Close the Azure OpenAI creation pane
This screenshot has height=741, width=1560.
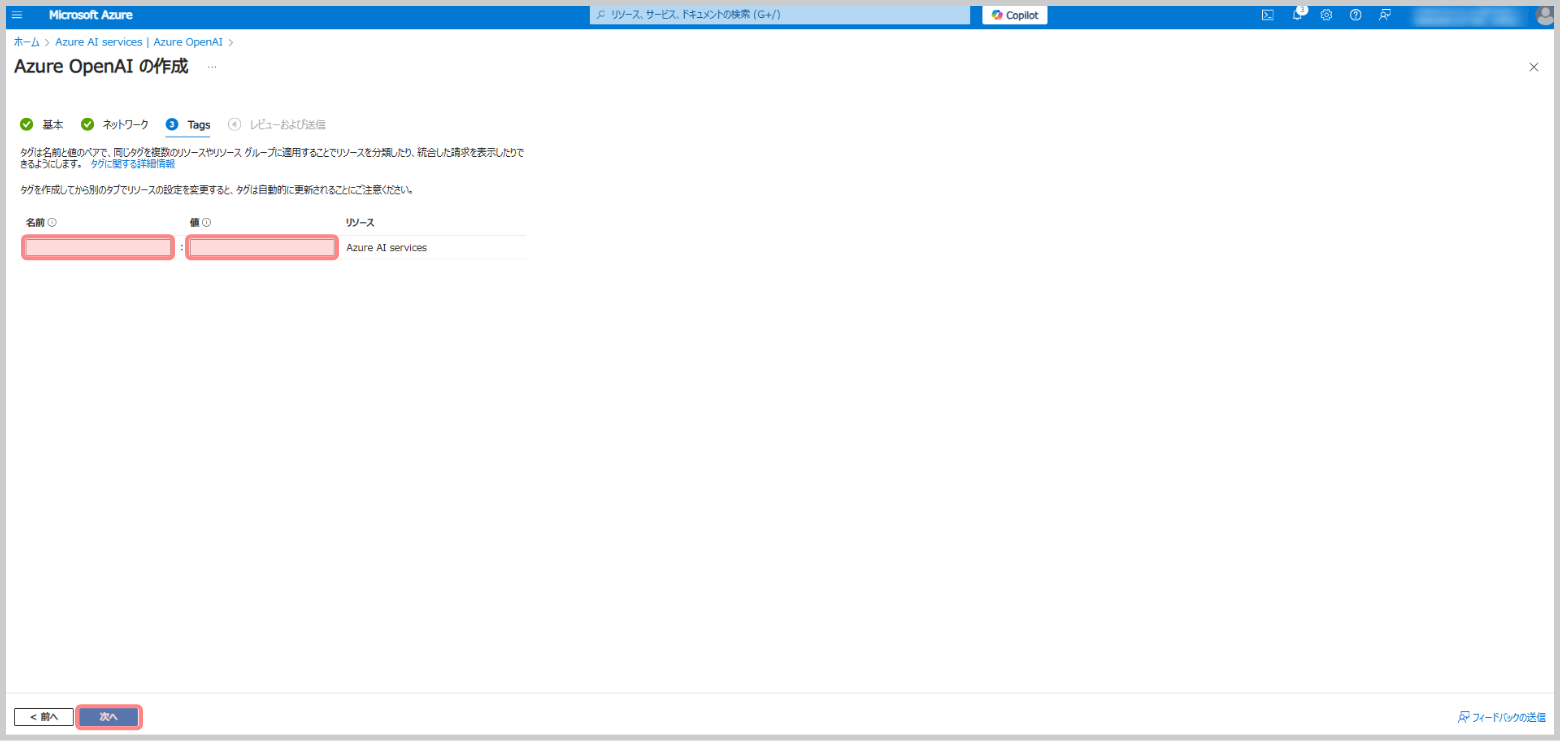pyautogui.click(x=1534, y=67)
